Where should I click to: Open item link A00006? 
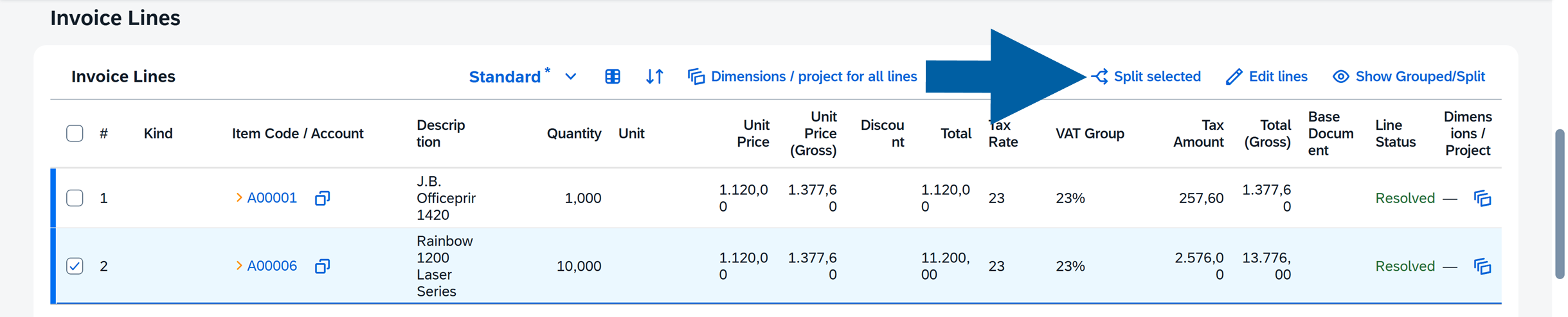[272, 266]
